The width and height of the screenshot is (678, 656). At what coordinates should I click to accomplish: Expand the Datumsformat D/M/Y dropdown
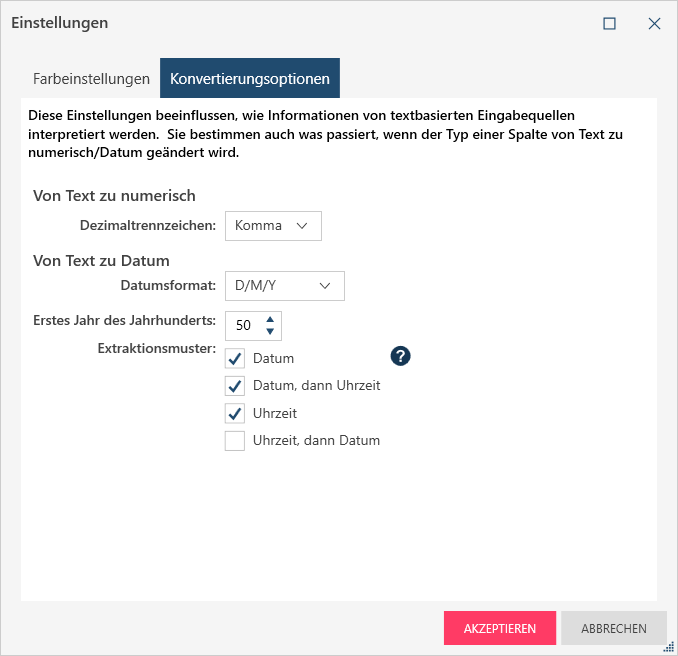click(284, 286)
